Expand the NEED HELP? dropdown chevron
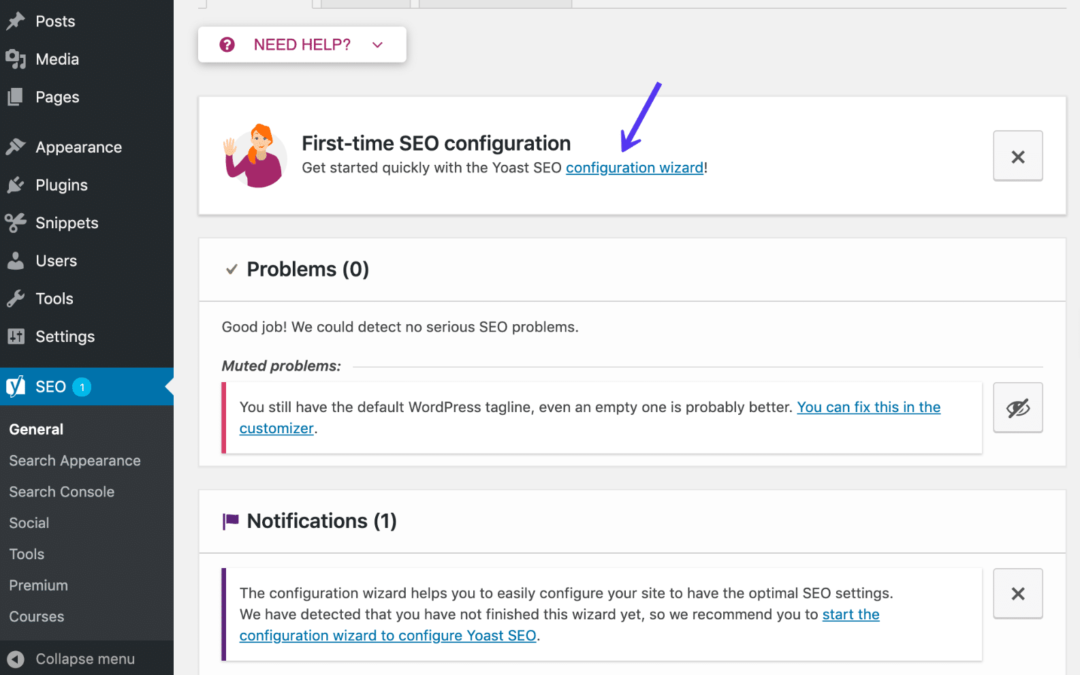The image size is (1080, 675). pyautogui.click(x=377, y=45)
